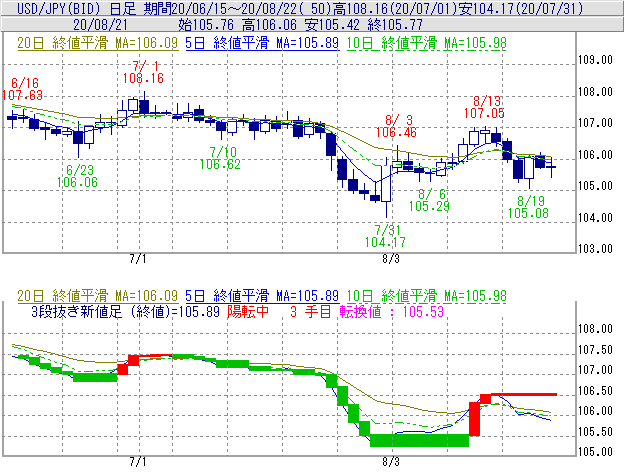This screenshot has width=624, height=474.
Task: Click the 8/3 date on upper chart axis
Action: (391, 259)
